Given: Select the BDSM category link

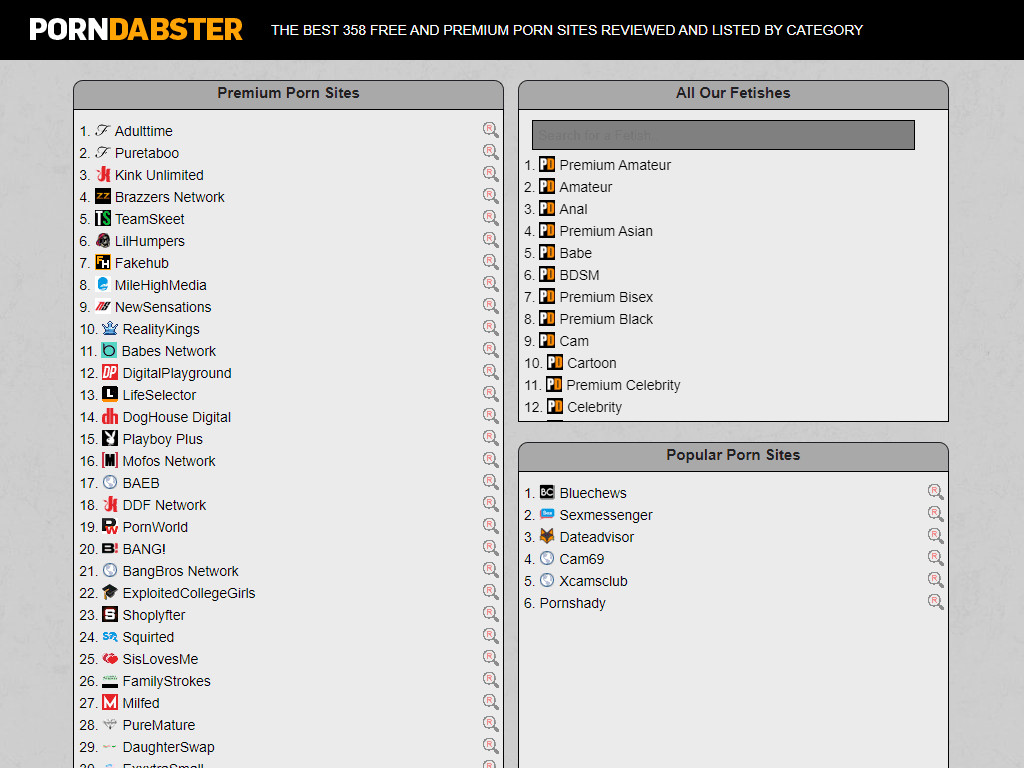Looking at the screenshot, I should pyautogui.click(x=579, y=275).
